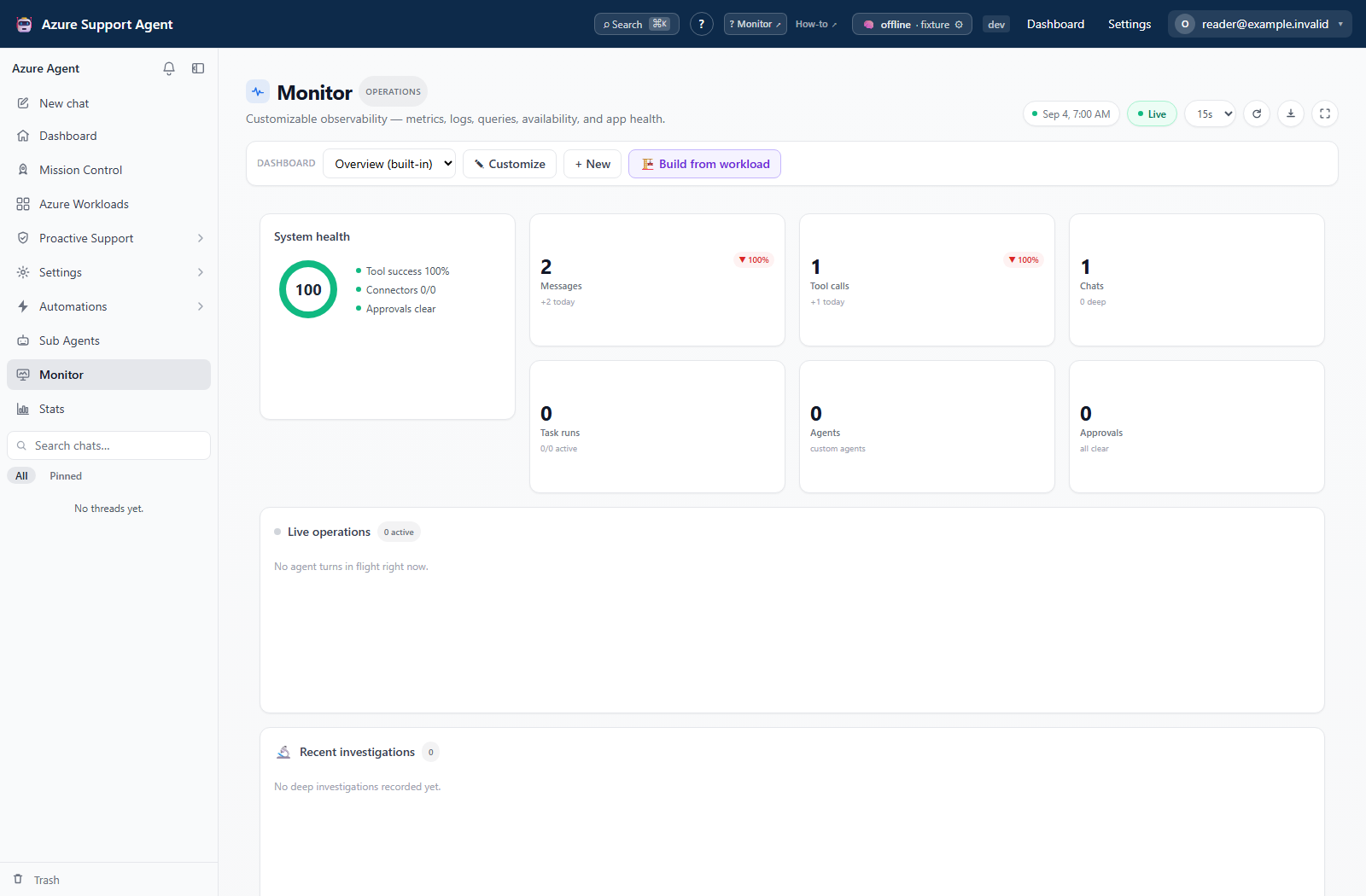The height and width of the screenshot is (896, 1366).
Task: Click the Tool calls metric card
Action: point(927,280)
